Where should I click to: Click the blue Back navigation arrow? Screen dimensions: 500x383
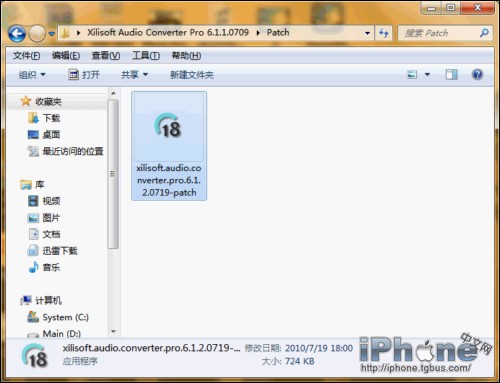[x=17, y=34]
